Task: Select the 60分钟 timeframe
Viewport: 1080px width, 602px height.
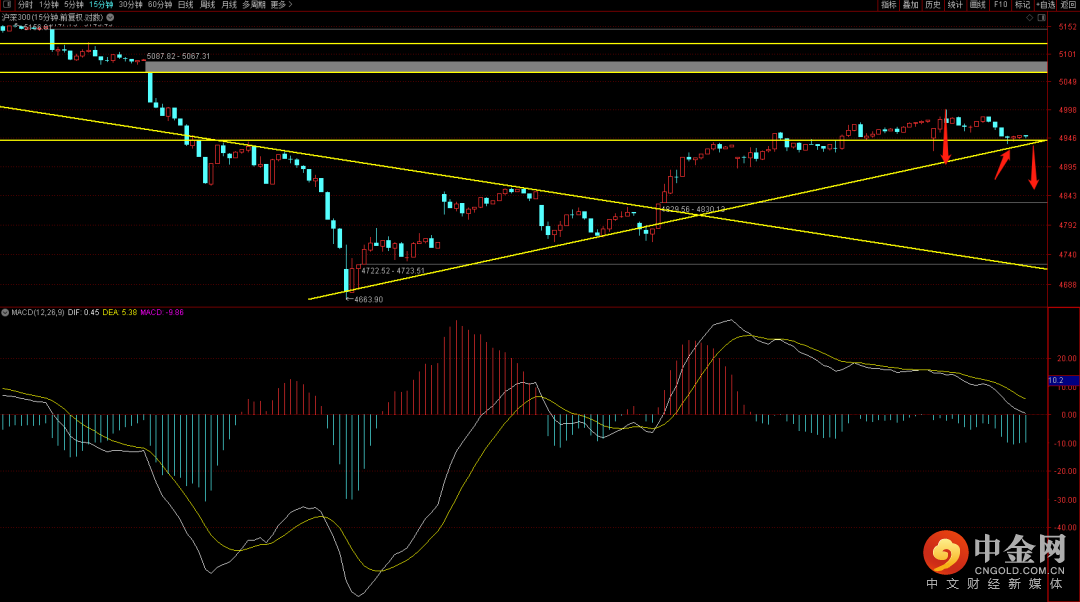Action: [x=159, y=5]
